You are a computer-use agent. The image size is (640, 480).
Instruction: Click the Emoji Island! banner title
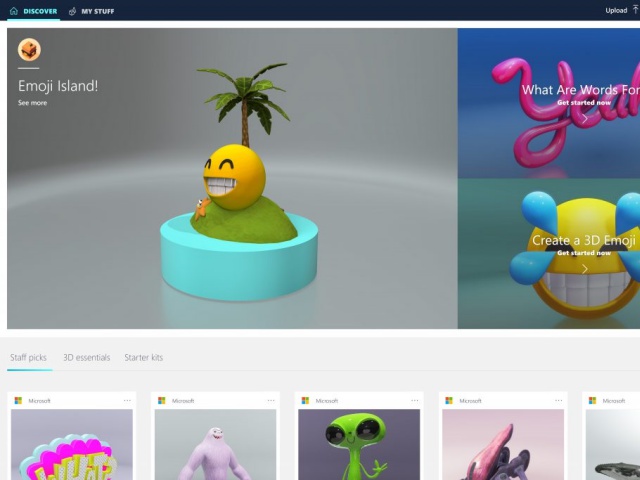coord(58,86)
